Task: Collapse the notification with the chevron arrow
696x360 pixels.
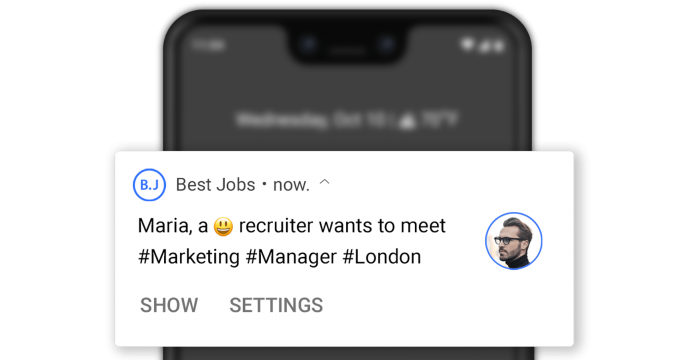Action: (x=325, y=182)
